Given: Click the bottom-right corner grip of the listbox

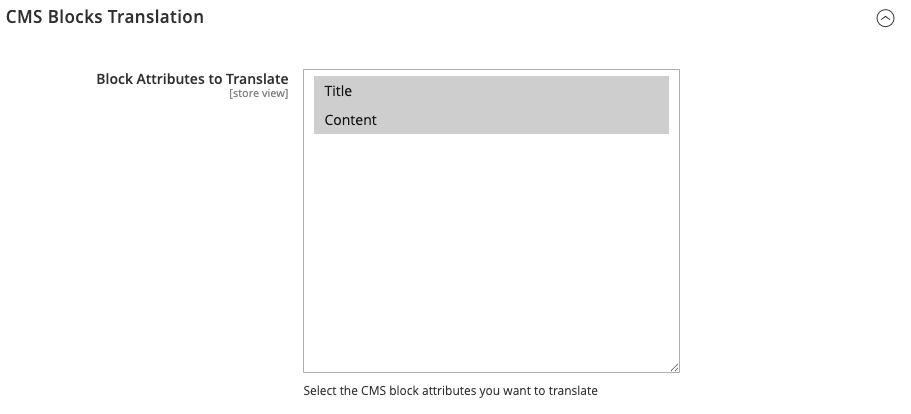Looking at the screenshot, I should click(x=674, y=367).
